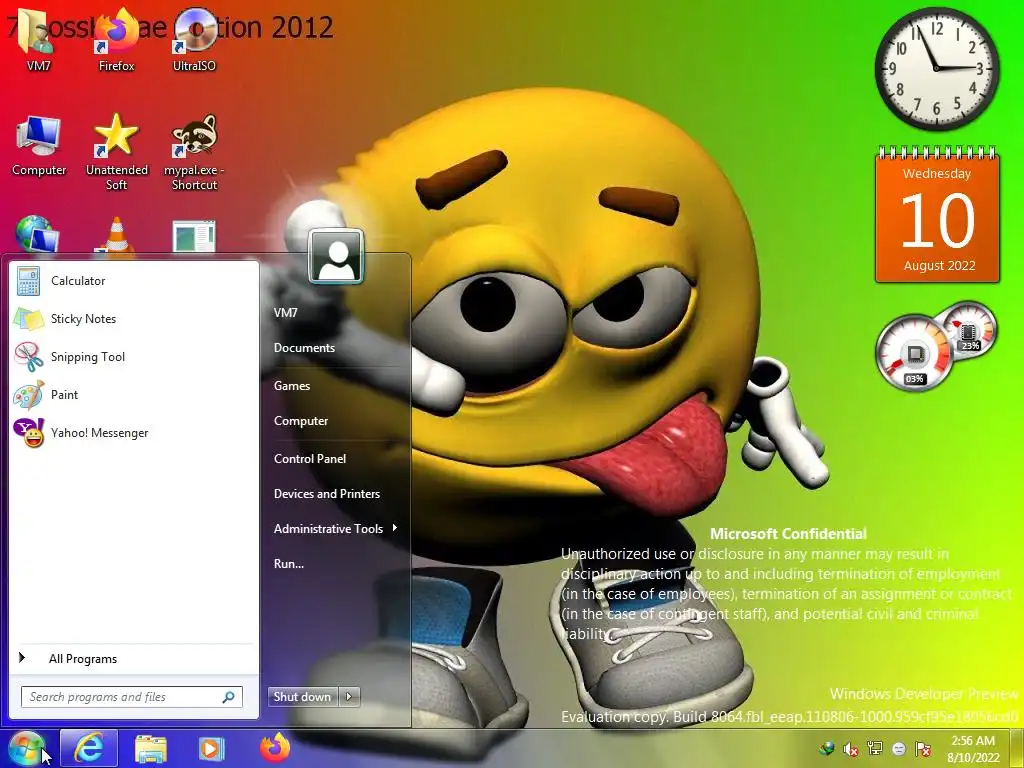This screenshot has height=768, width=1024.
Task: Open the Run... dialog
Action: (x=289, y=564)
